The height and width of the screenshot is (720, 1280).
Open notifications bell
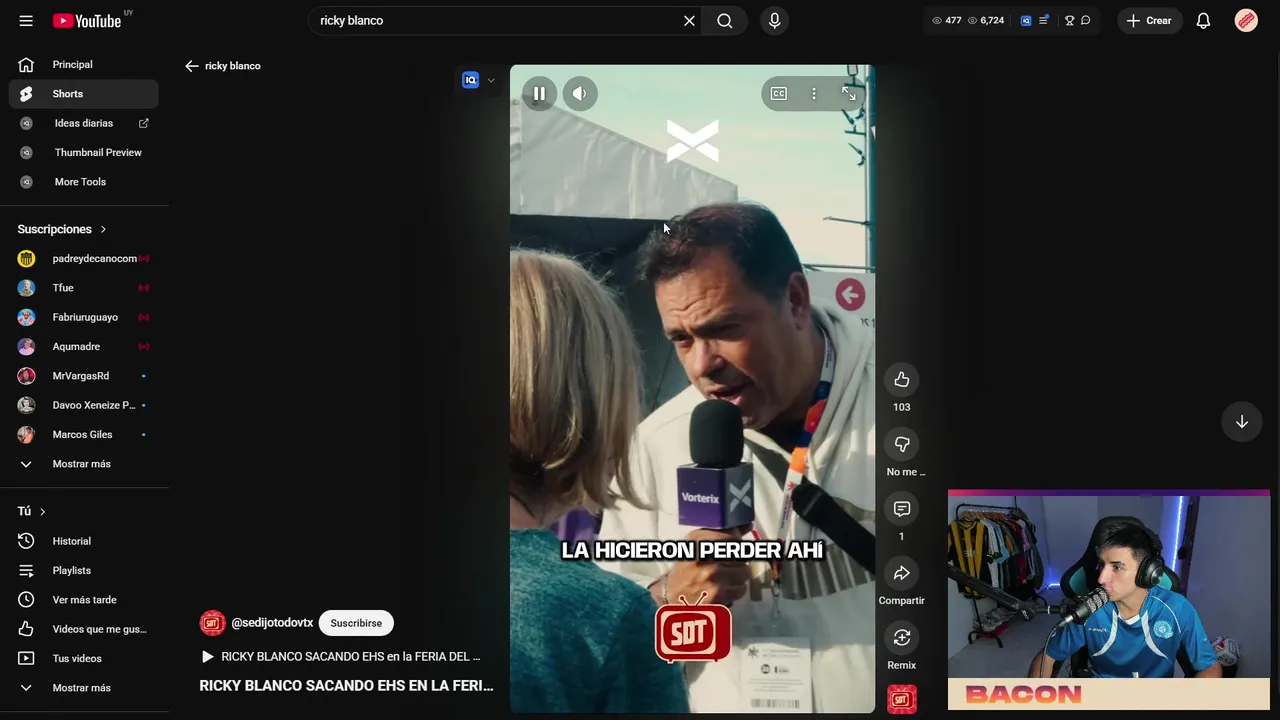pos(1204,20)
